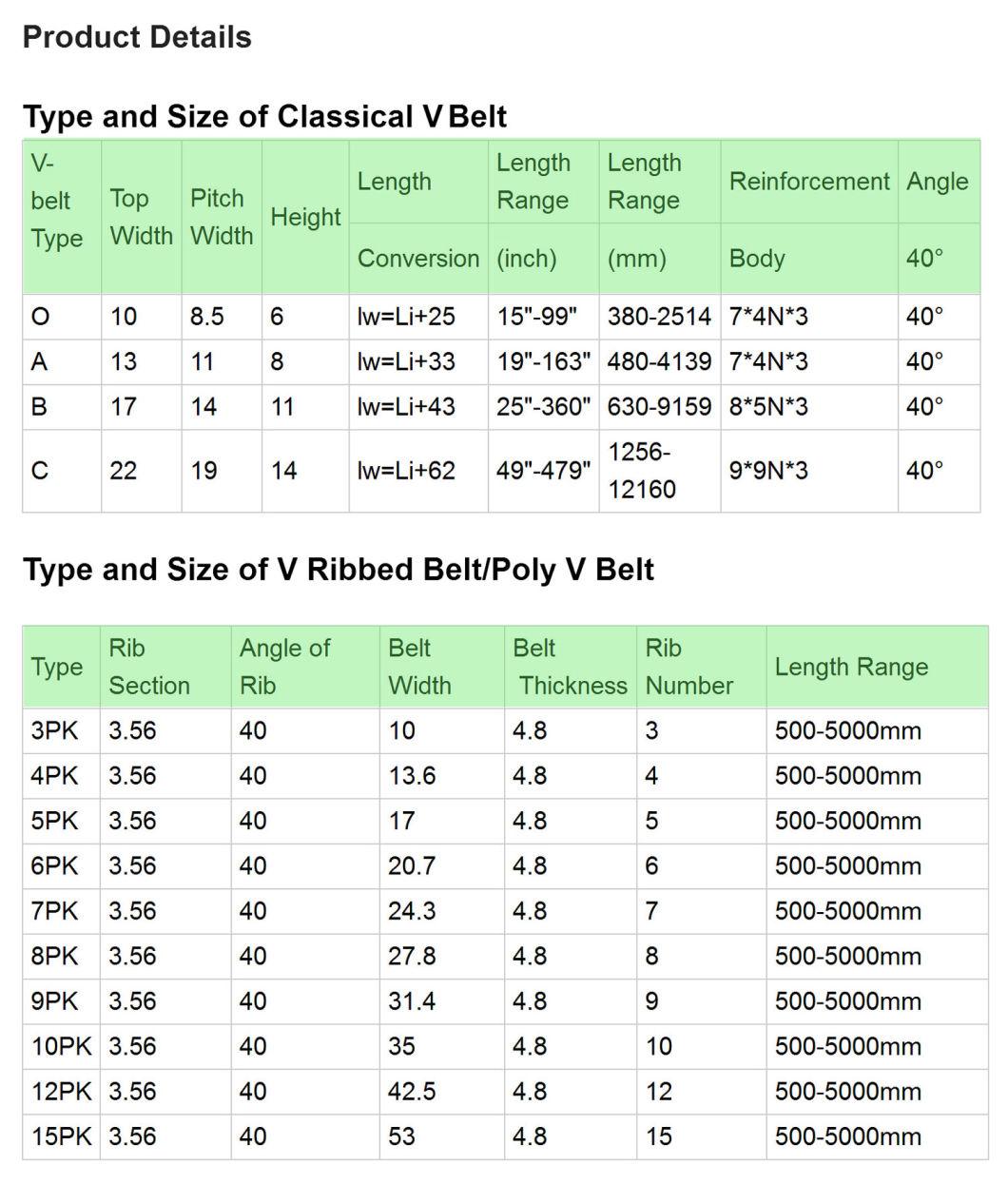Click the Pitch Width column header
Image resolution: width=1008 pixels, height=1184 pixels.
coord(222,217)
